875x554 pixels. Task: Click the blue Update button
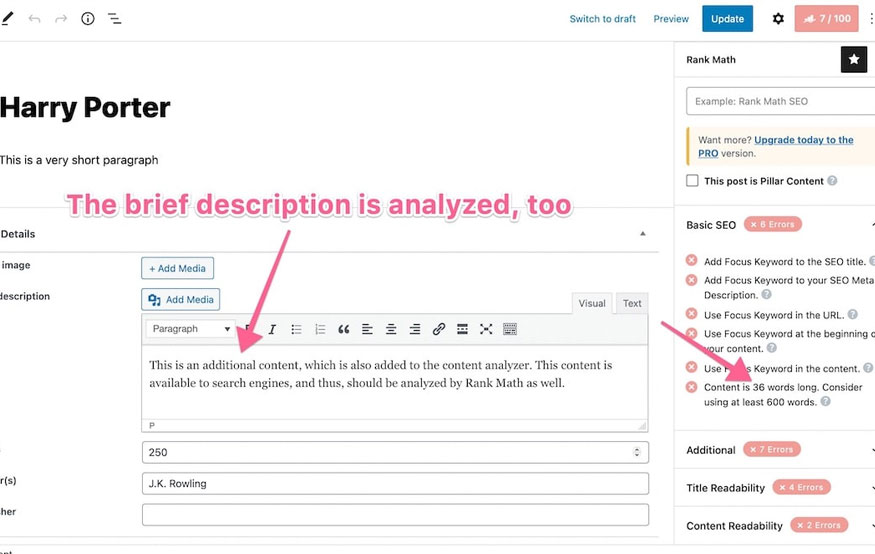pyautogui.click(x=727, y=19)
